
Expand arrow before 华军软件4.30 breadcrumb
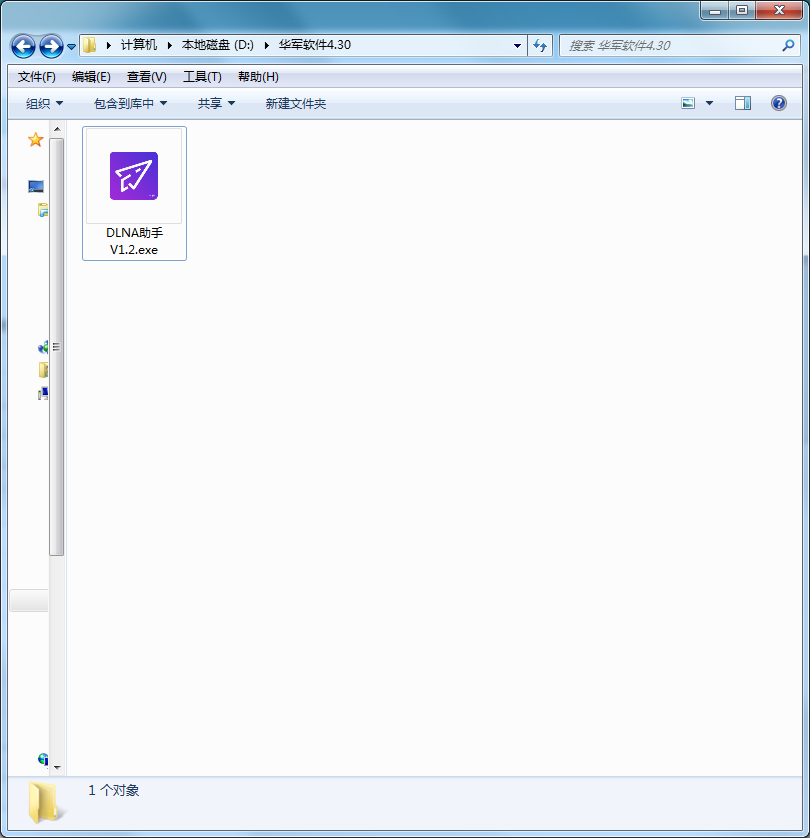tap(266, 45)
